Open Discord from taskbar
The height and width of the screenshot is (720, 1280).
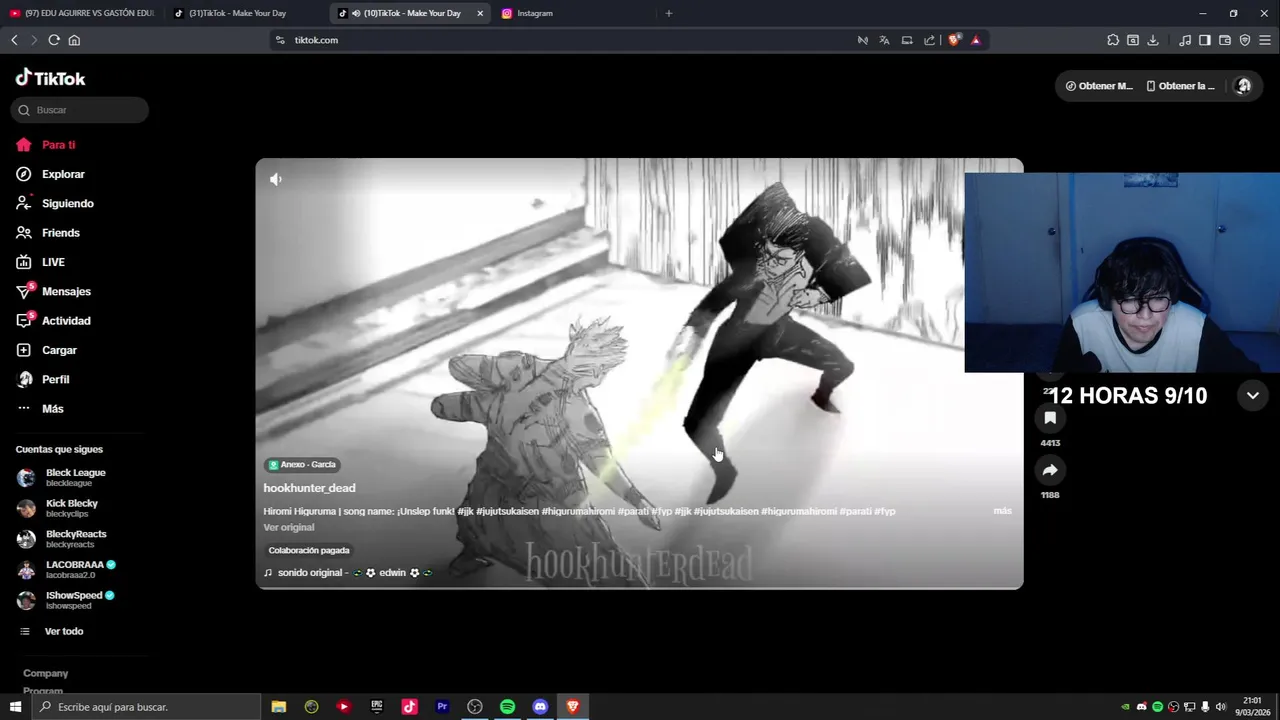point(540,707)
